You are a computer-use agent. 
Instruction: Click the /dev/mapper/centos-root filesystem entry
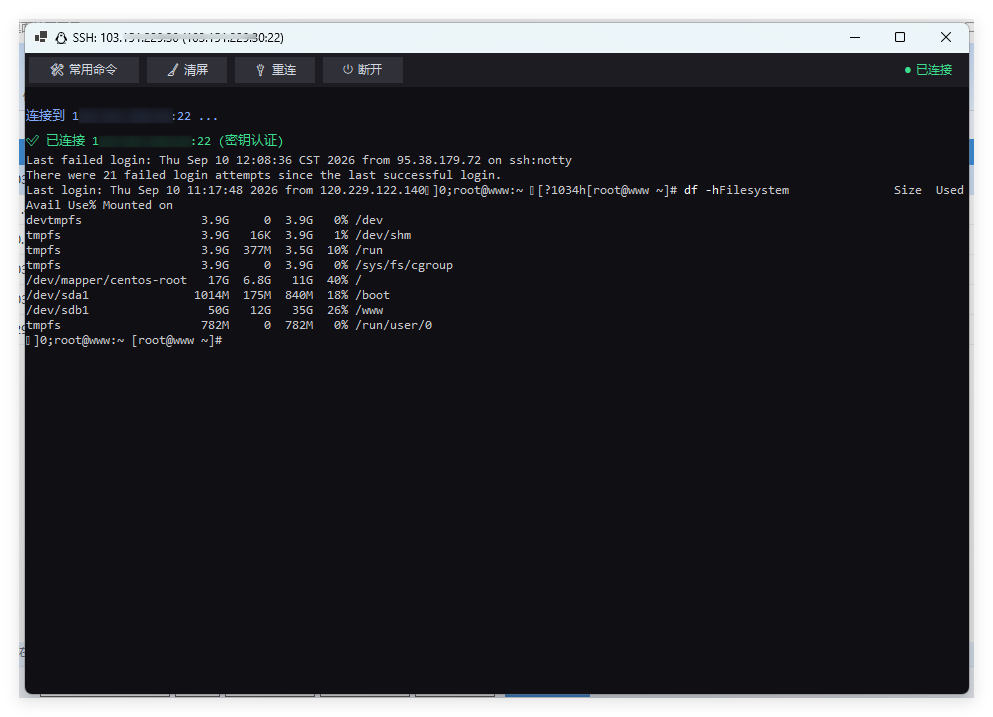click(106, 280)
